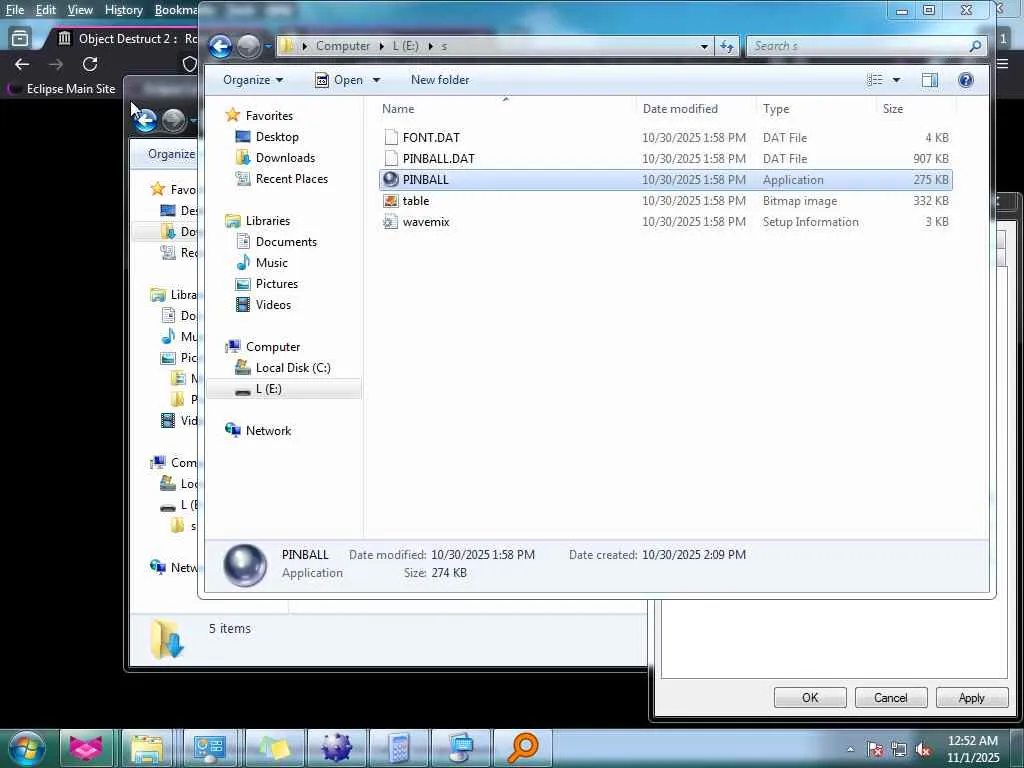The width and height of the screenshot is (1024, 768).
Task: Click the Refresh button beside address bar
Action: (726, 46)
